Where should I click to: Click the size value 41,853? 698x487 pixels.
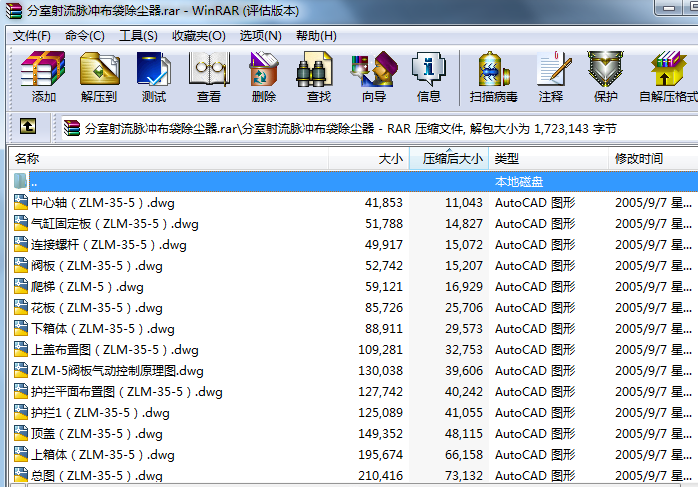[x=384, y=203]
